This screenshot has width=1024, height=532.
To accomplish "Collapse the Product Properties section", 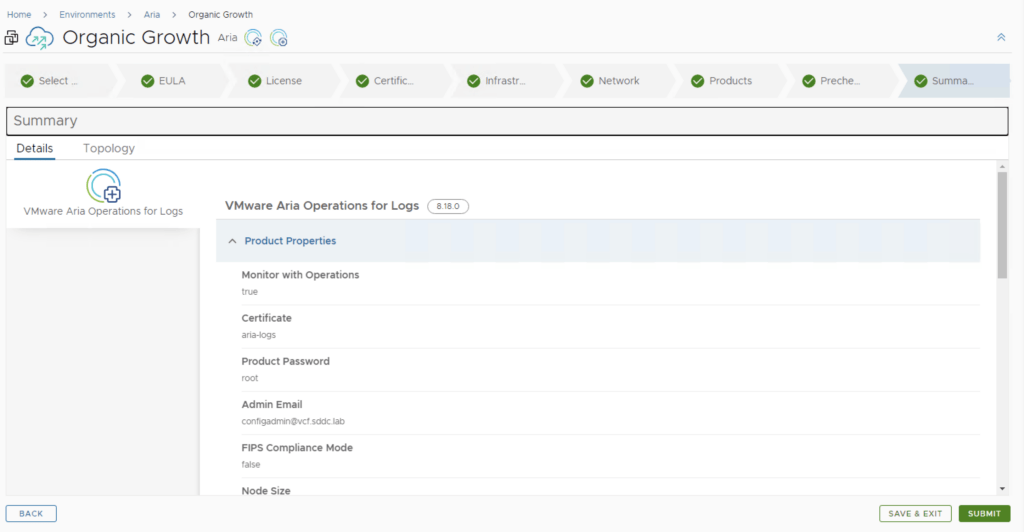I will (232, 241).
